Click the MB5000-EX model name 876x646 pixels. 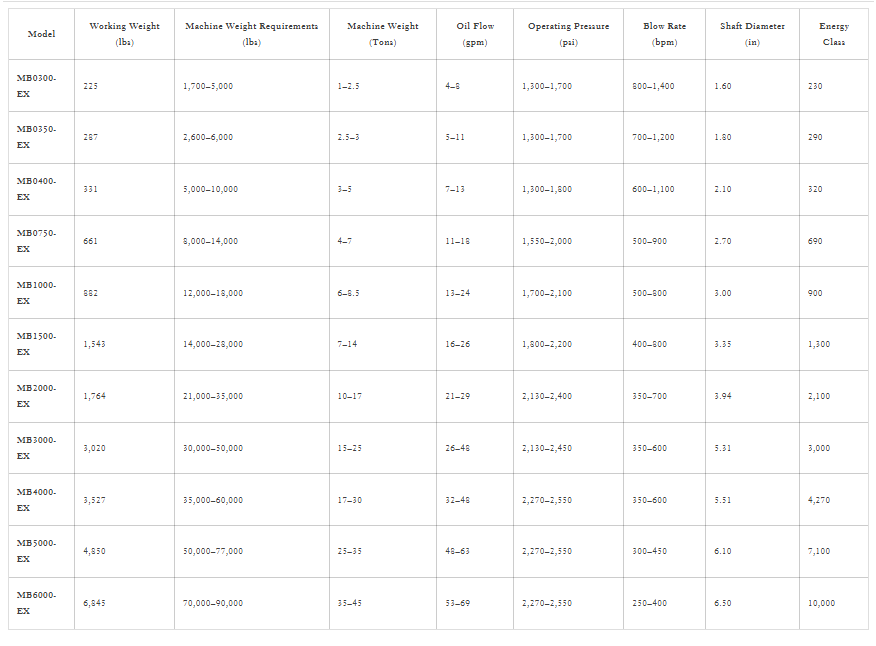pyautogui.click(x=36, y=551)
